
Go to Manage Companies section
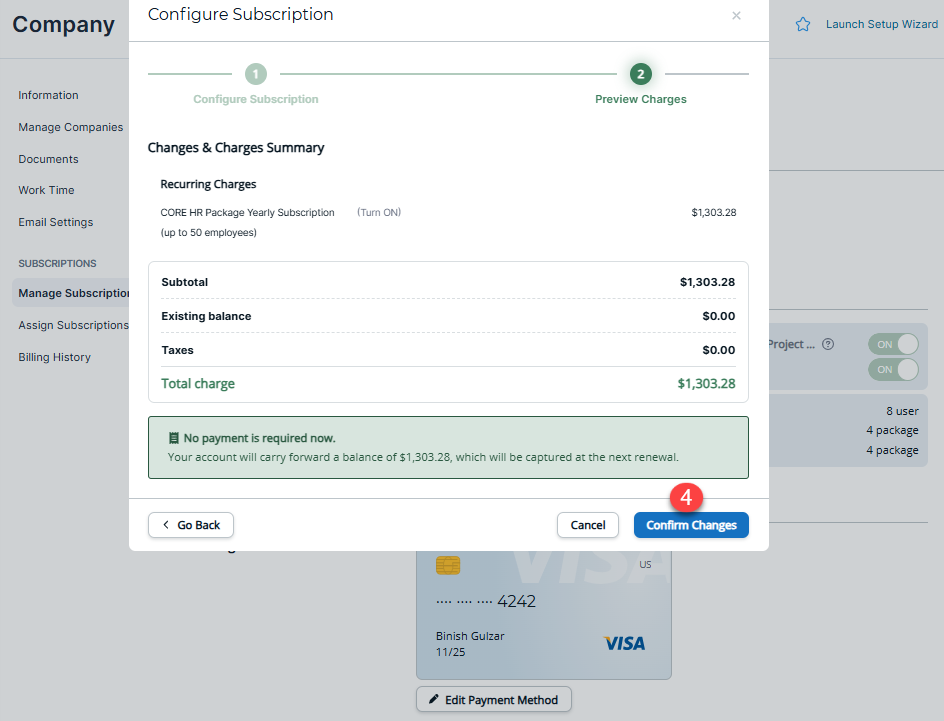pyautogui.click(x=70, y=127)
